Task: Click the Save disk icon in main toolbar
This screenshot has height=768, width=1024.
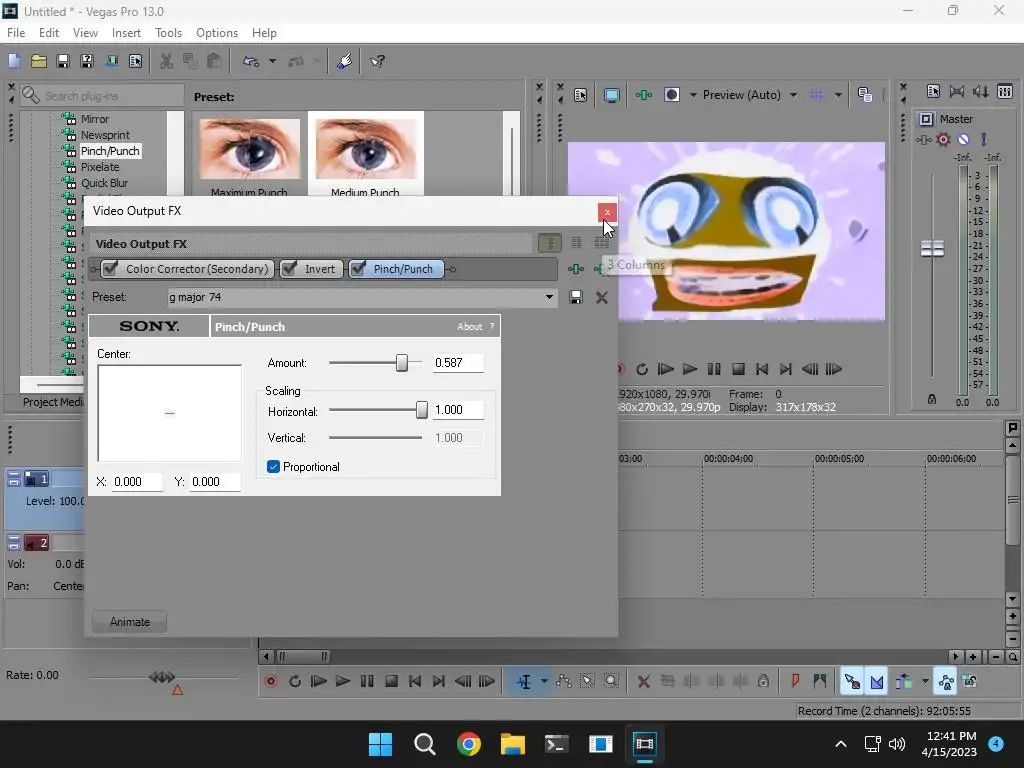Action: 63,61
